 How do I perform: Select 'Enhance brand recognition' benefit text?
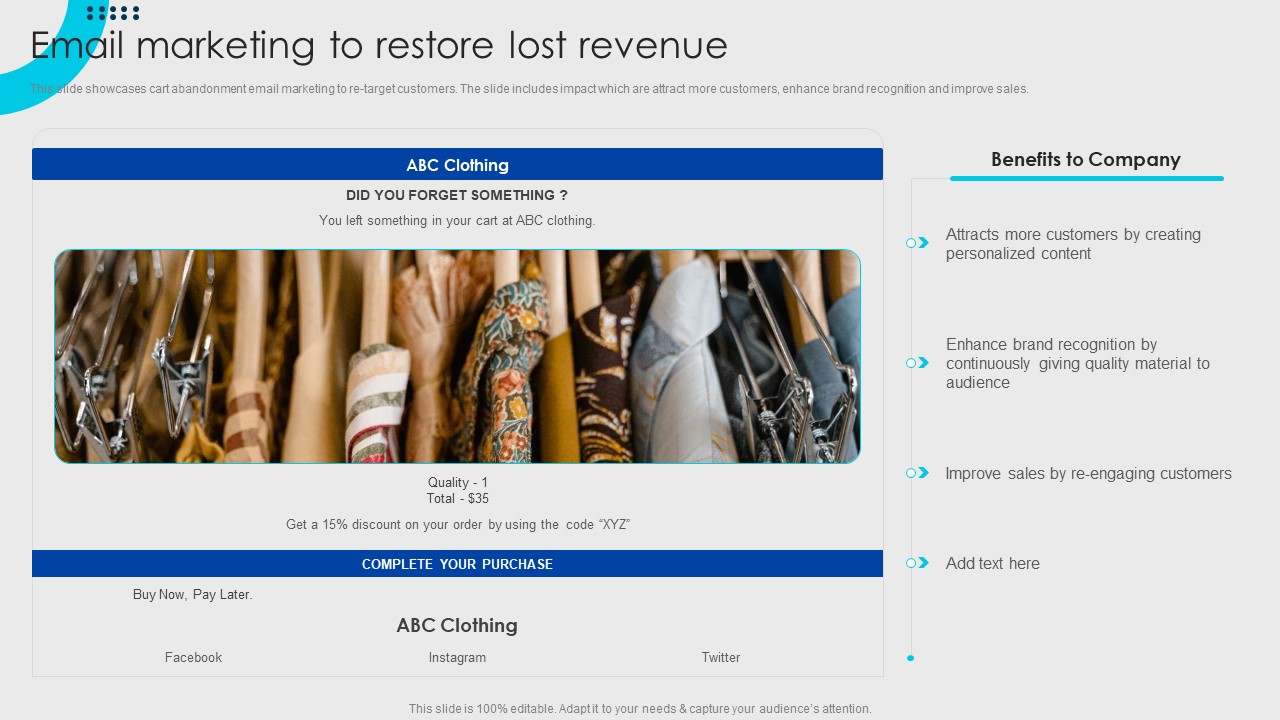1078,363
